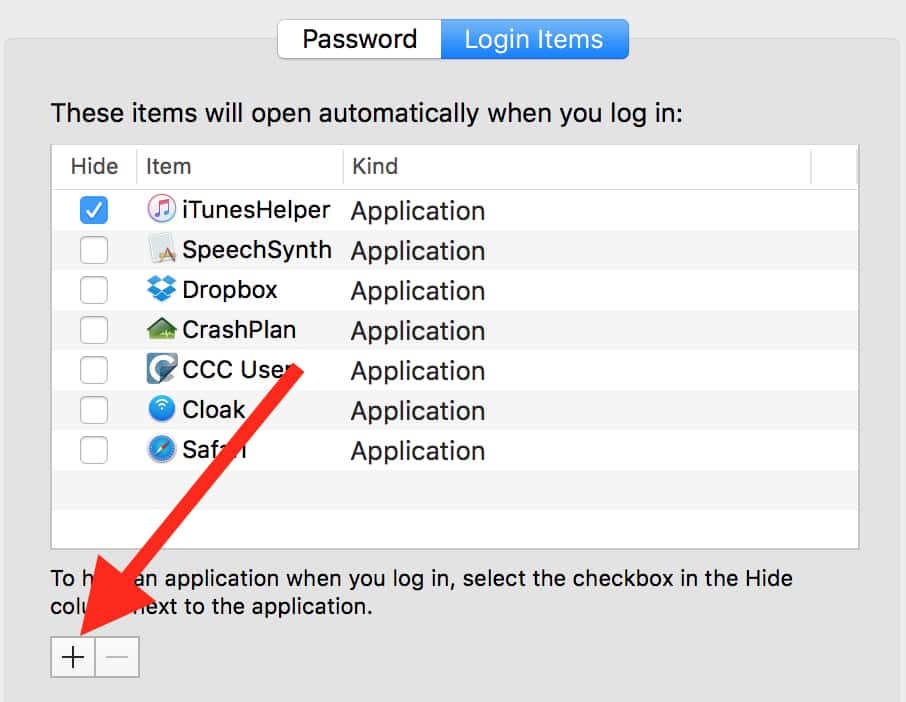The width and height of the screenshot is (906, 702).
Task: Click the Cloak Wi-Fi icon
Action: [x=161, y=408]
